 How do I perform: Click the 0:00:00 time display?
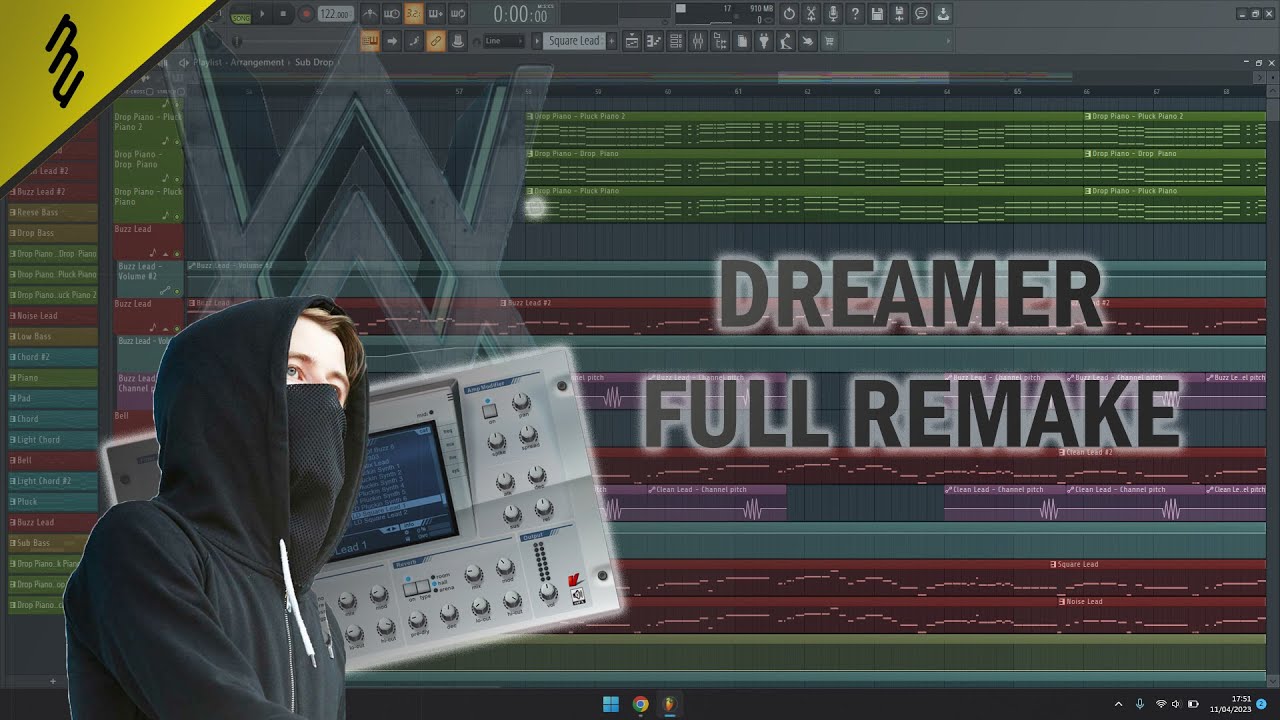[x=520, y=15]
